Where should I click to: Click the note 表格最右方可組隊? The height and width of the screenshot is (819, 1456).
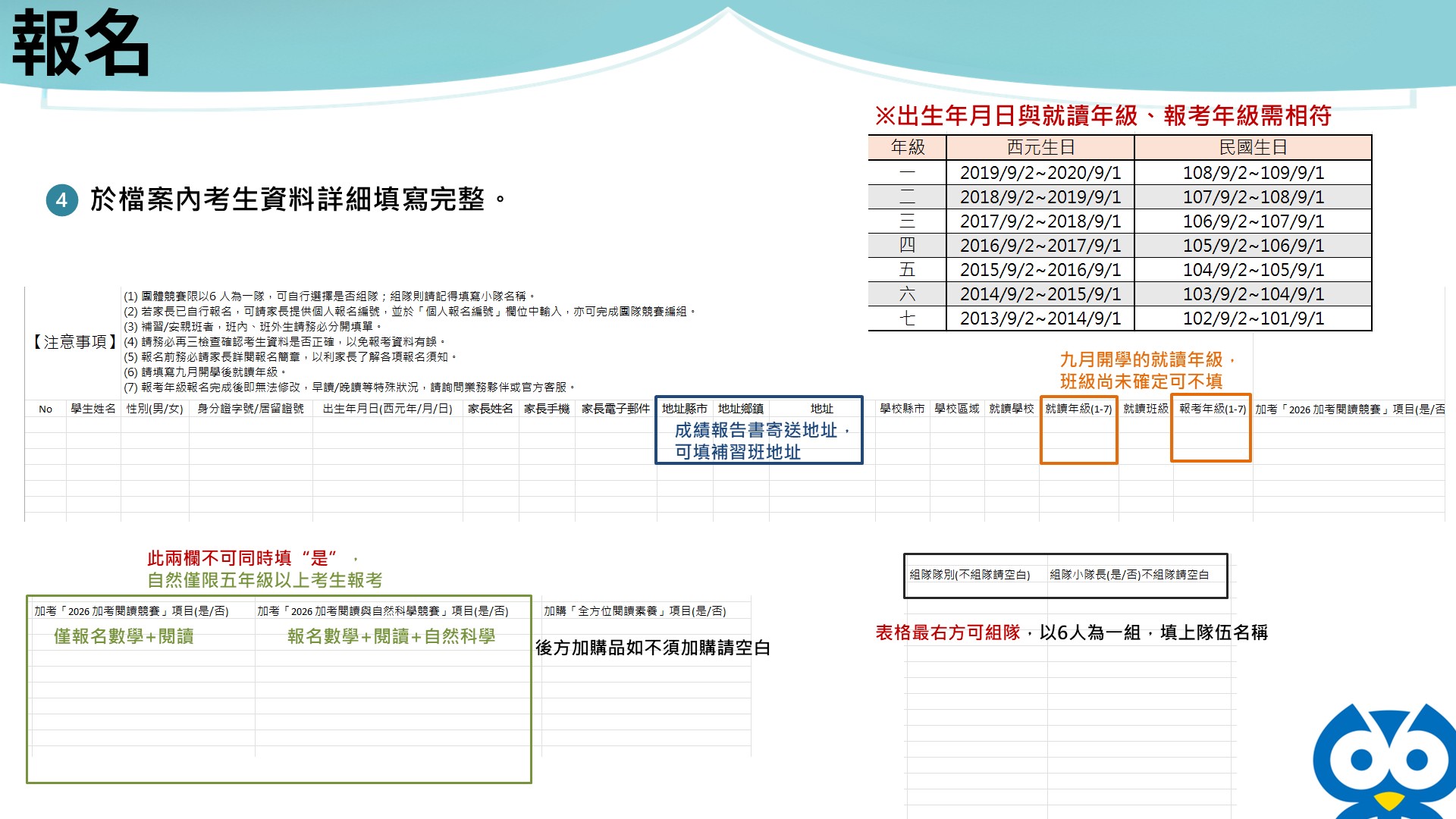pos(948,632)
